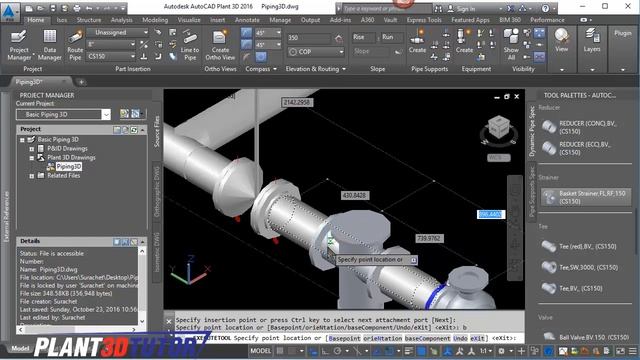Screen dimensions: 640x360
Task: Toggle polar tracking in status bar
Action: 337,351
